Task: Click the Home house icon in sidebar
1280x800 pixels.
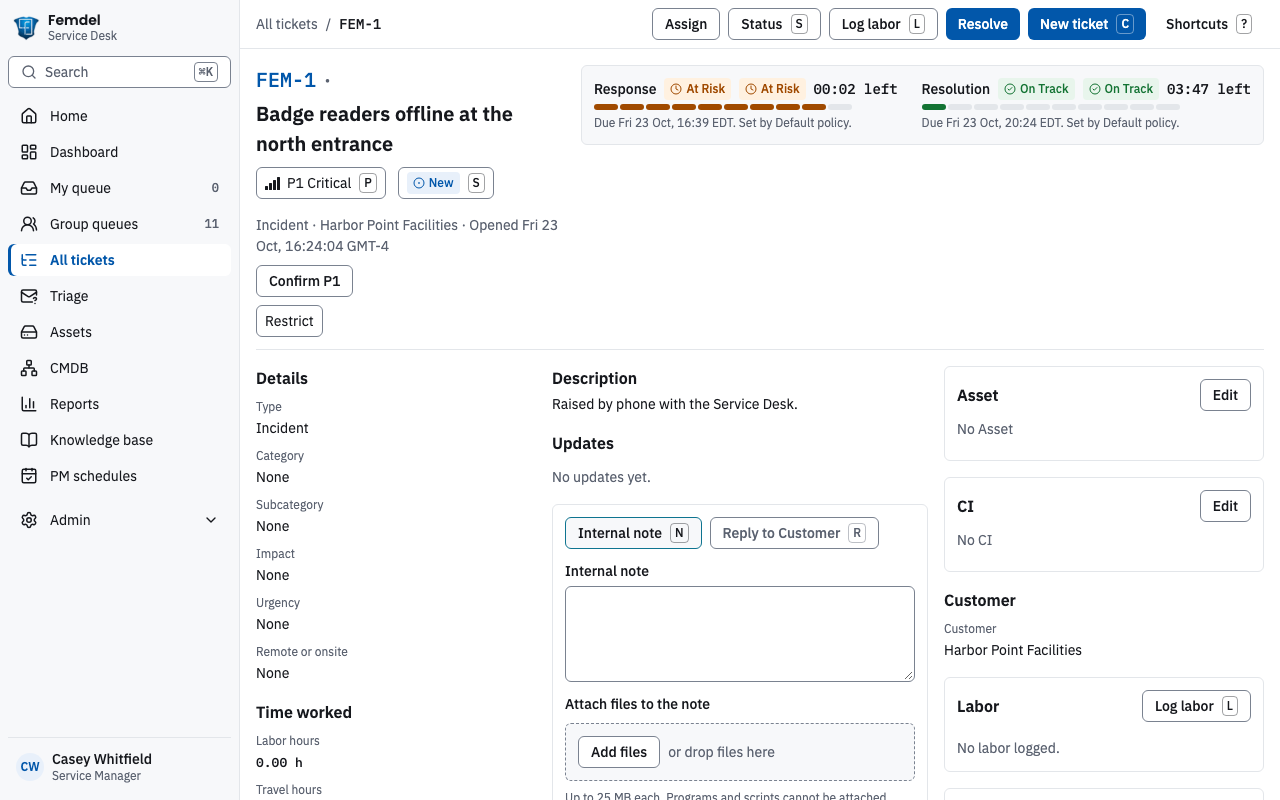Action: point(29,116)
